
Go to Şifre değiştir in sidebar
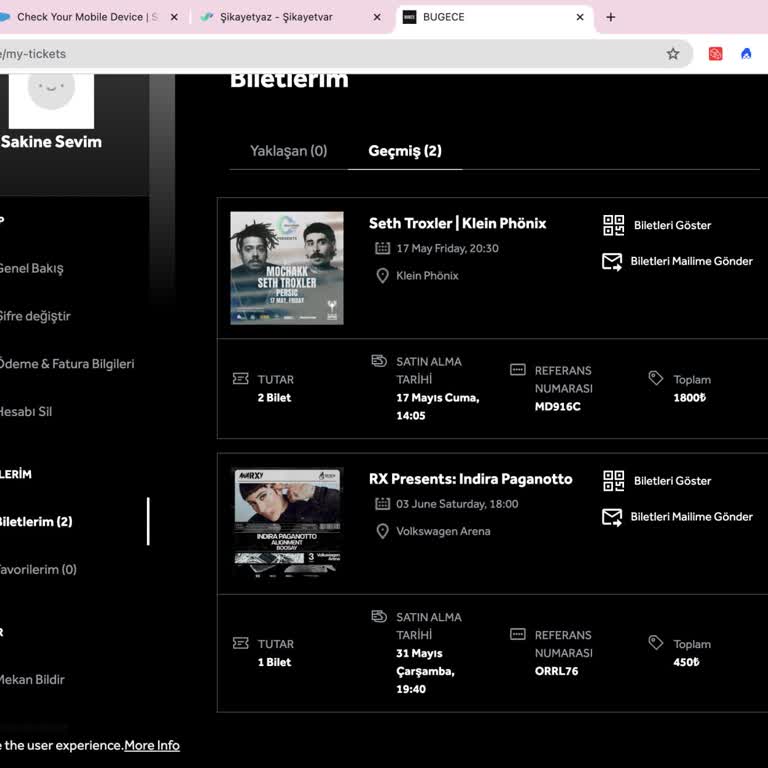35,316
